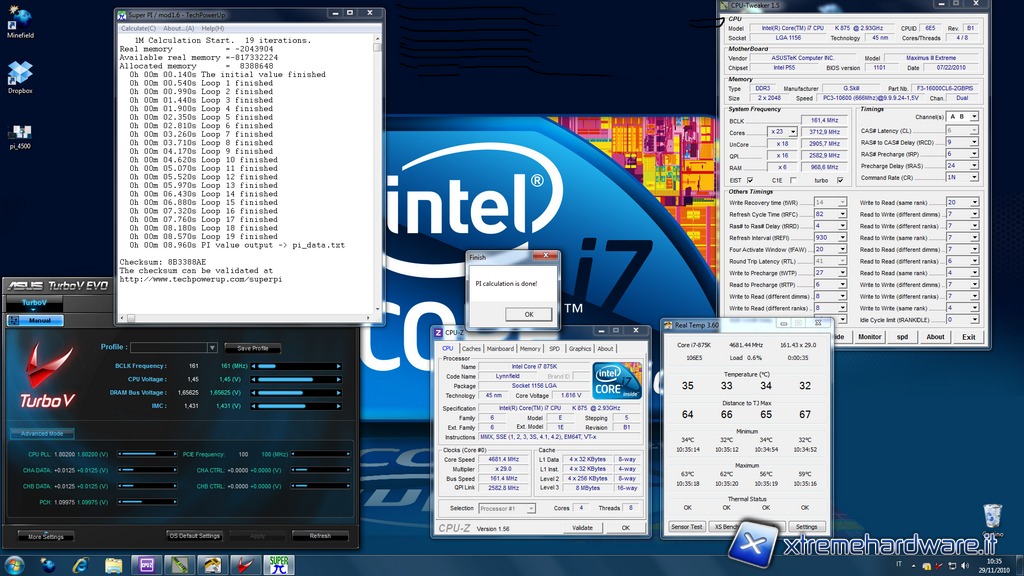1024x576 pixels.
Task: Adjust the CPU Voltage slider in TurboV
Action: pos(295,380)
